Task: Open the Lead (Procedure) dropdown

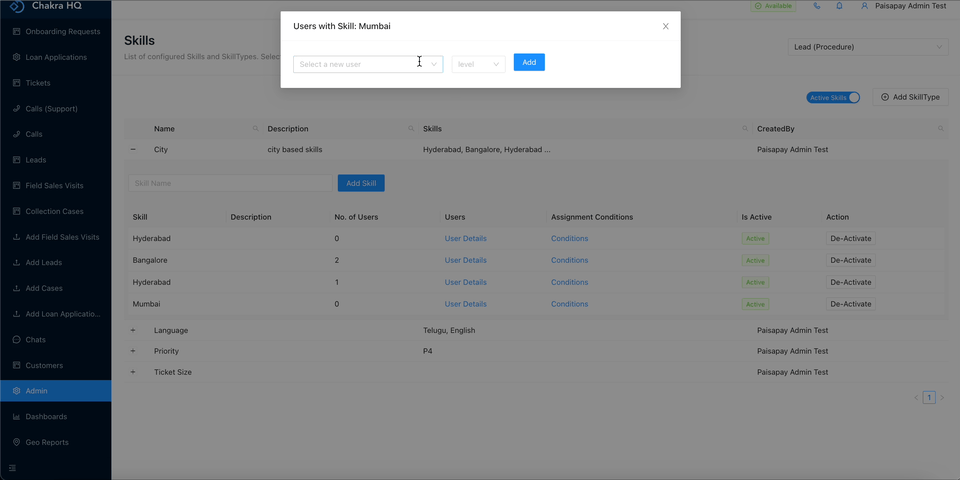Action: click(868, 47)
